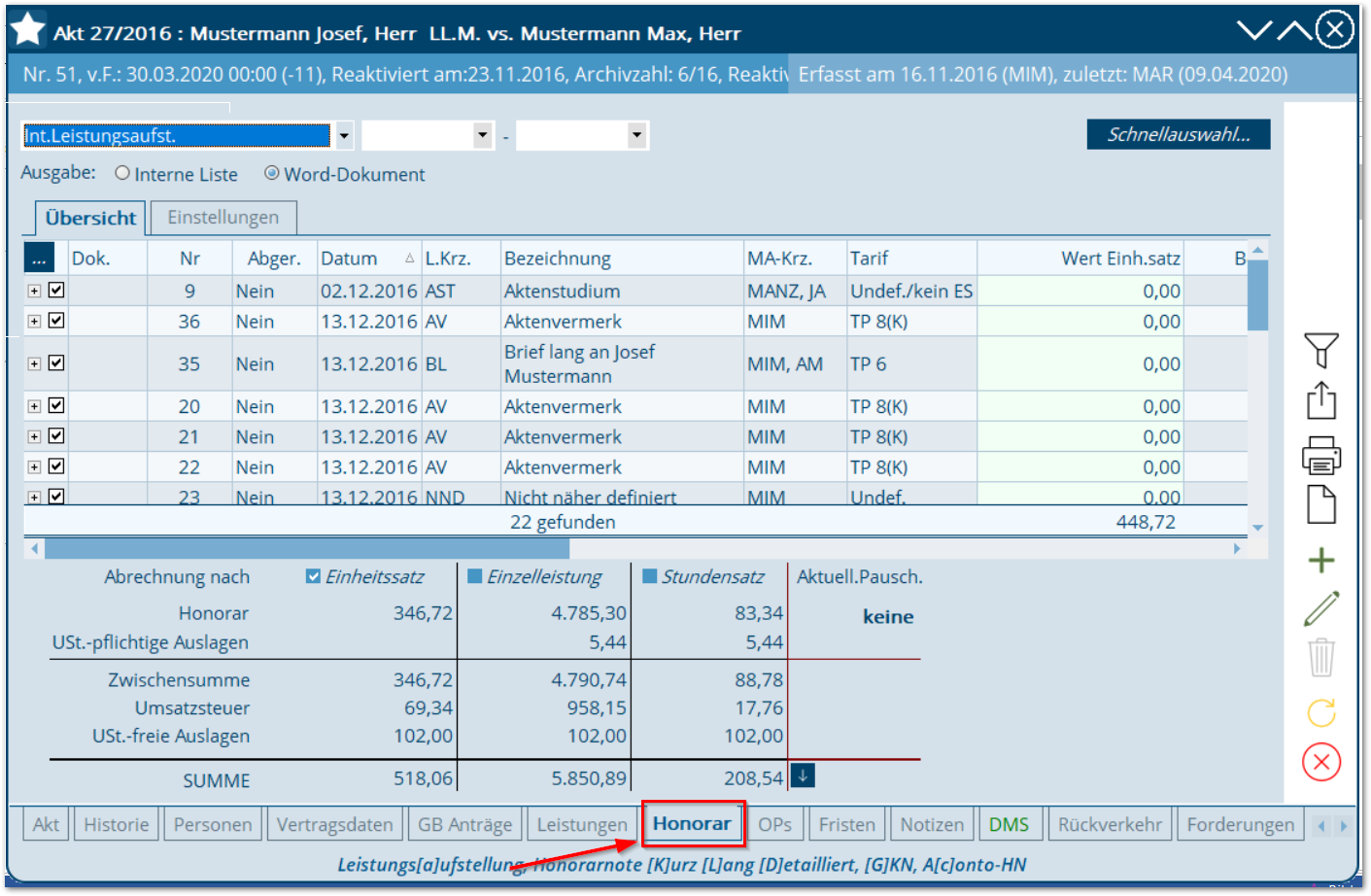This screenshot has width=1371, height=896.
Task: Click the printer icon
Action: (x=1321, y=454)
